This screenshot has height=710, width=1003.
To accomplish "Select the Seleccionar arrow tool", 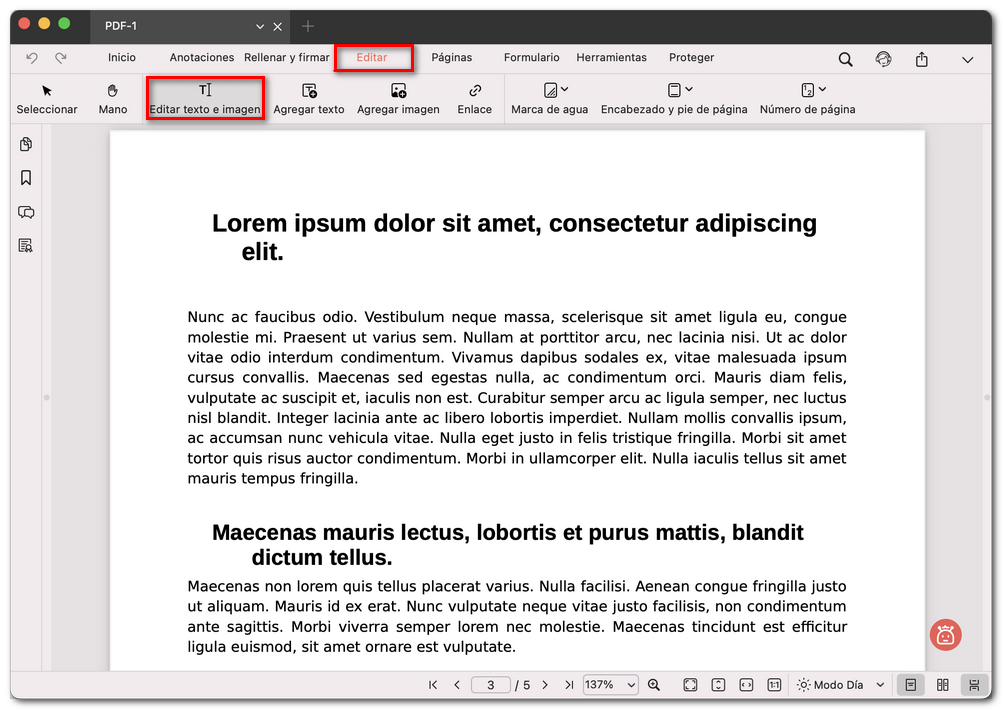I will tap(46, 98).
